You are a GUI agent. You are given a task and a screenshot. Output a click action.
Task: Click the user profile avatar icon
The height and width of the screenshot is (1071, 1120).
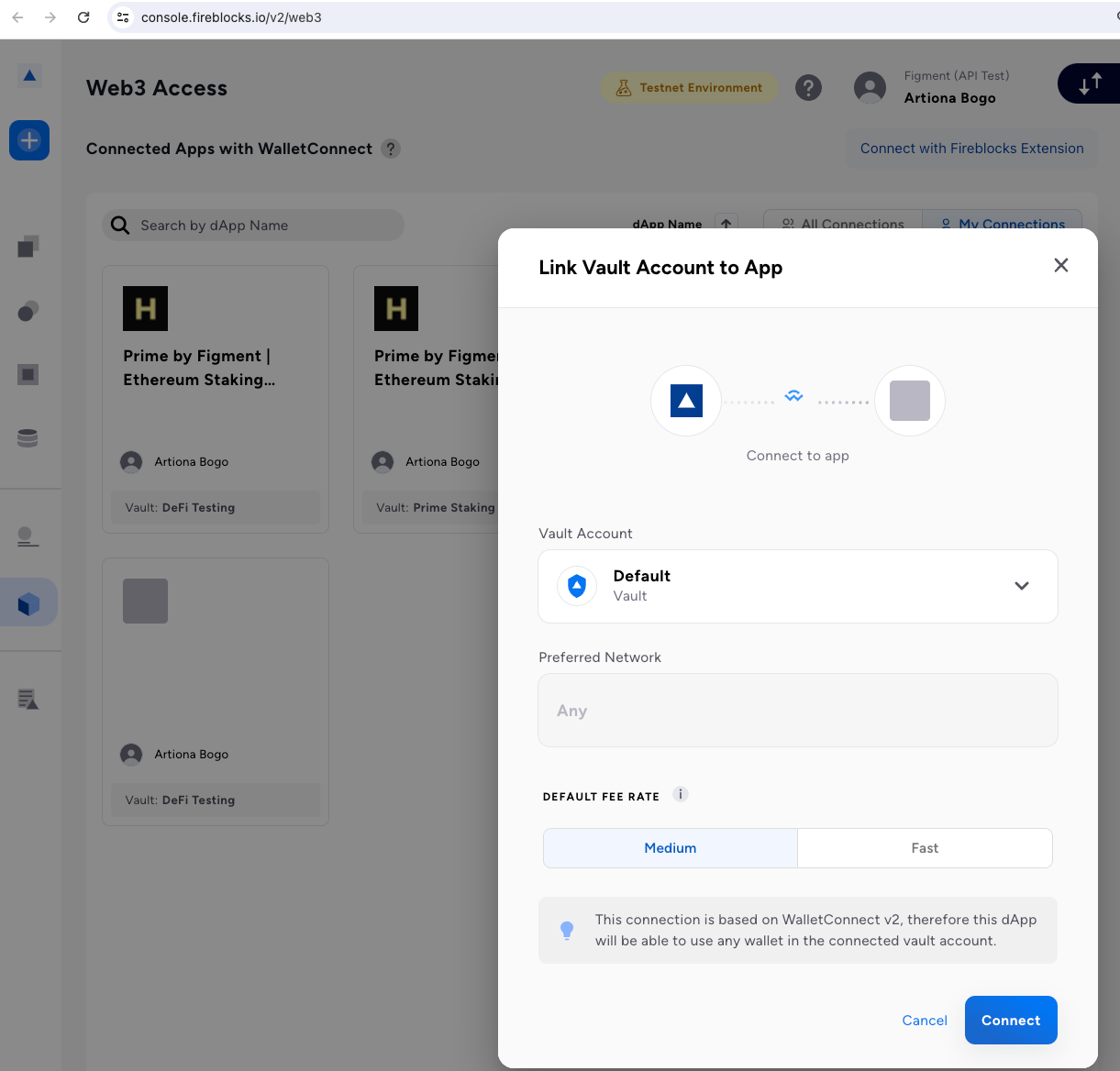[x=870, y=88]
